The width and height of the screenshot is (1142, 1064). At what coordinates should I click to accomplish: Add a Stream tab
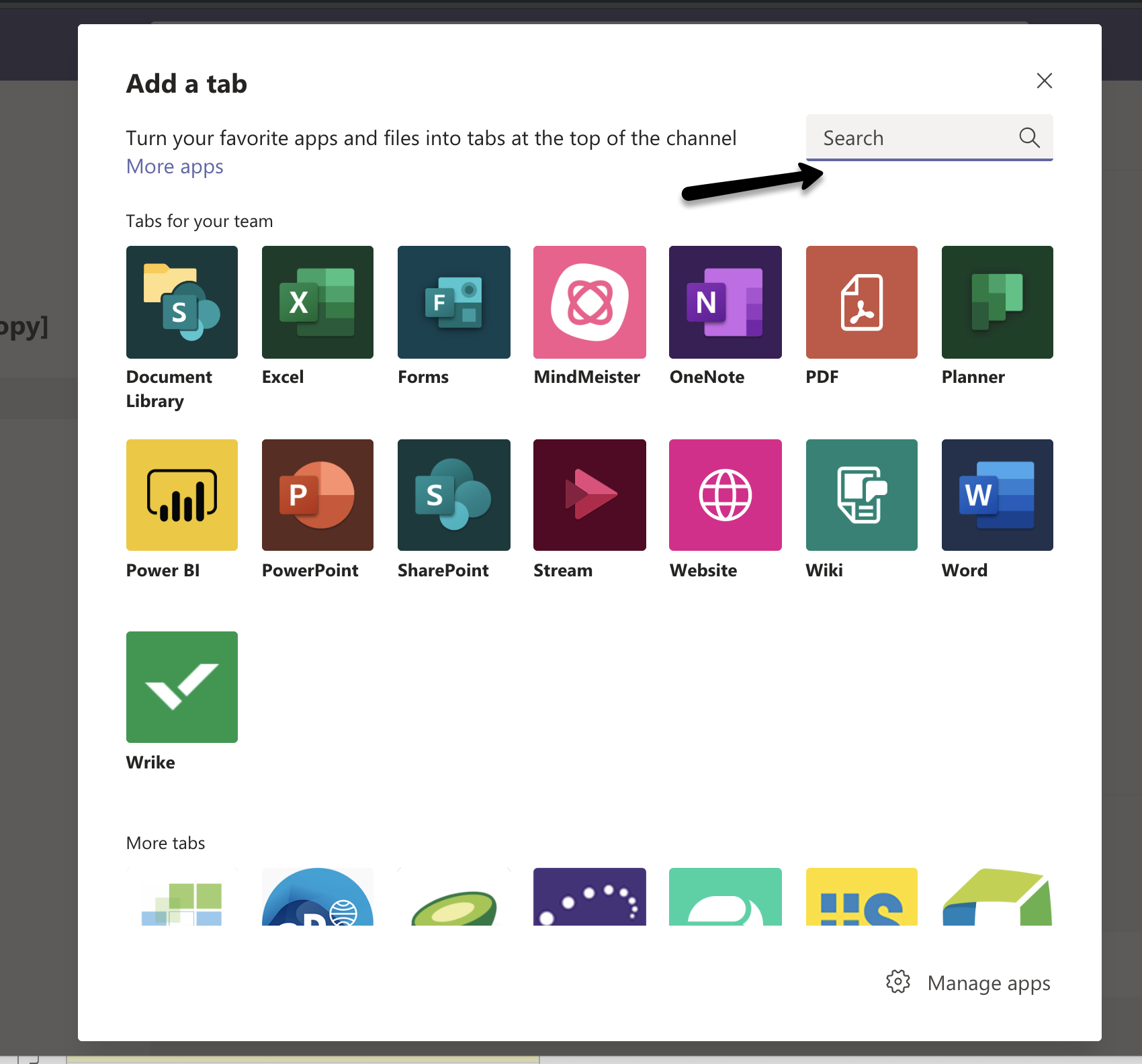pos(590,495)
